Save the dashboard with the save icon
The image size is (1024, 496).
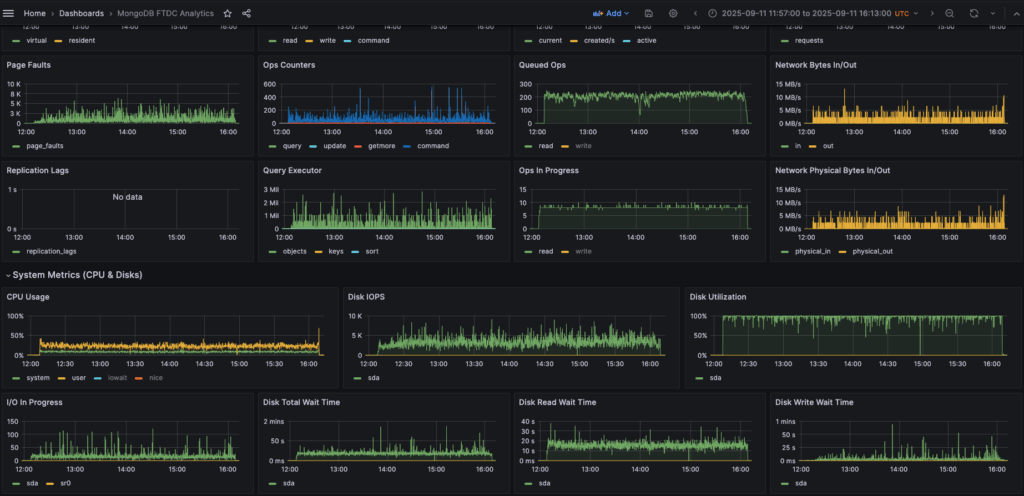point(649,13)
